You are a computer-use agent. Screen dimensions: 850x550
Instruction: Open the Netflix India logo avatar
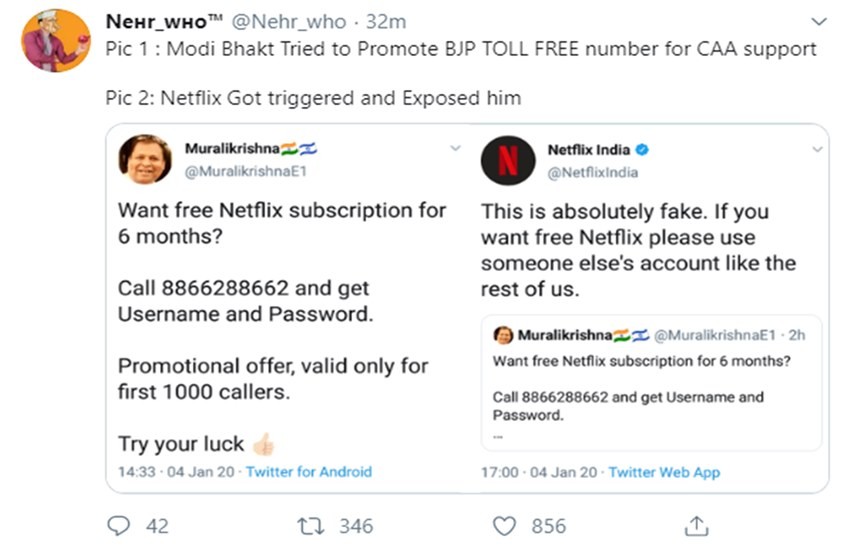click(x=508, y=159)
